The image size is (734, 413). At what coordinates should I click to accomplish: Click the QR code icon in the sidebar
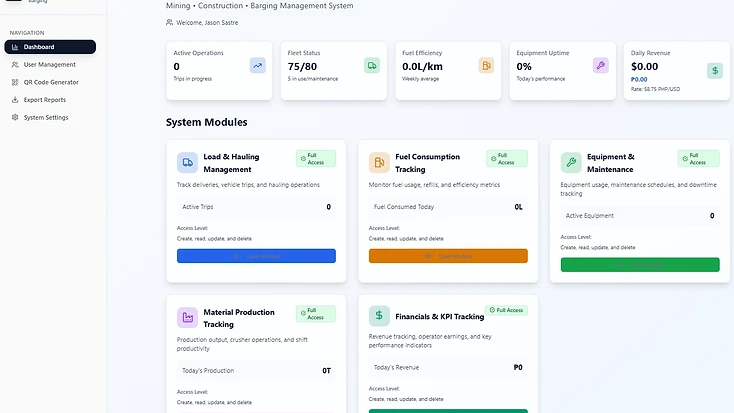click(x=15, y=82)
